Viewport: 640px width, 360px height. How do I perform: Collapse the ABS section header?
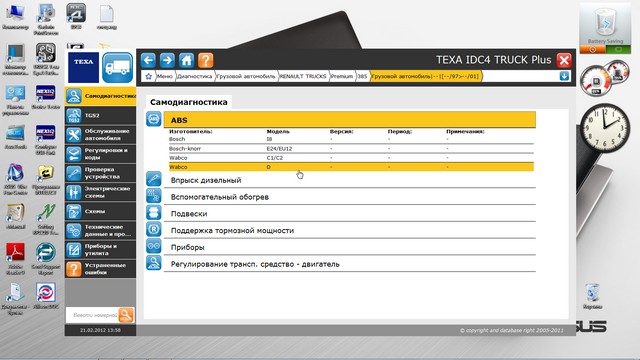click(x=349, y=120)
